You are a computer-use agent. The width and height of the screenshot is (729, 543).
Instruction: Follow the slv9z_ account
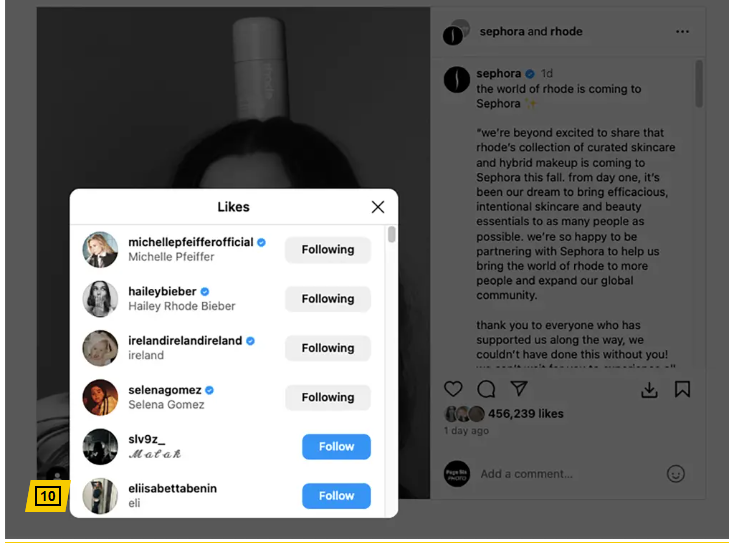tap(336, 447)
